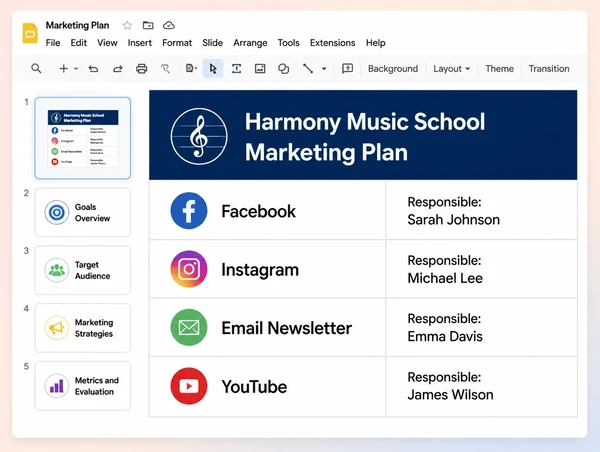Viewport: 600px width, 452px height.
Task: Insert a shape from toolbar
Action: [284, 69]
